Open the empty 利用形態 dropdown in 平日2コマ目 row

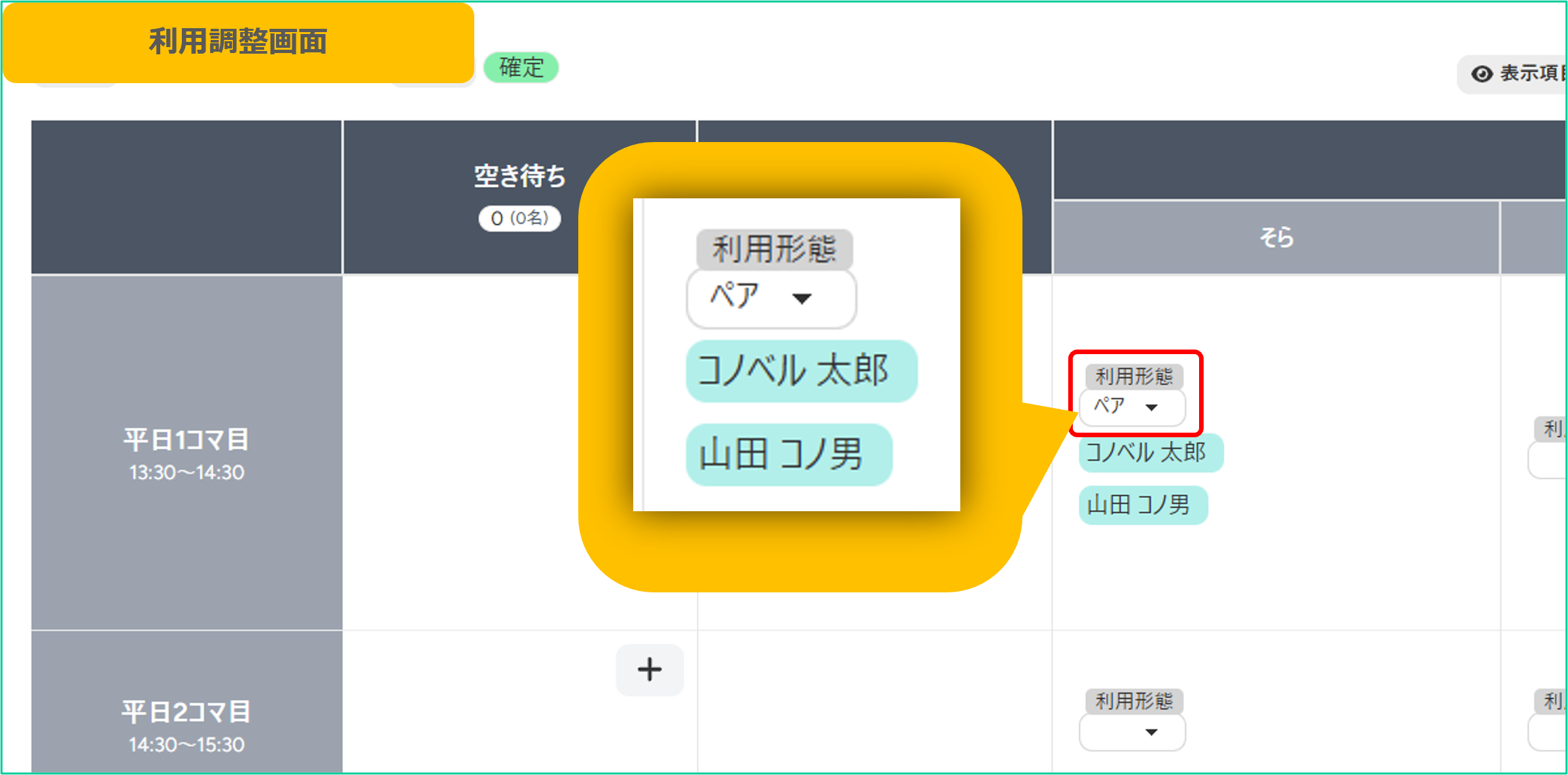pyautogui.click(x=1132, y=732)
